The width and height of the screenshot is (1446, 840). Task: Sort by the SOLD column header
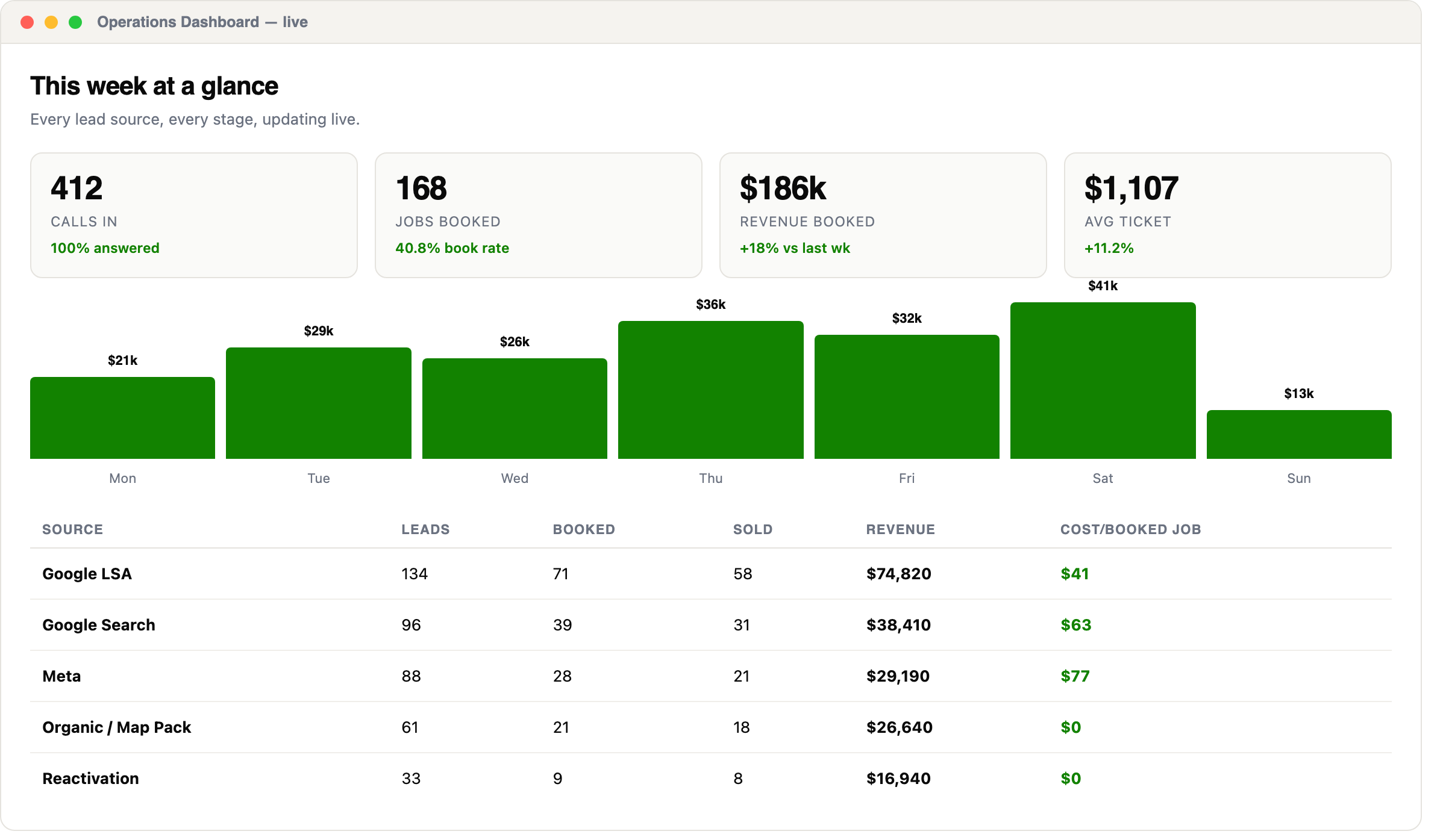pos(753,529)
